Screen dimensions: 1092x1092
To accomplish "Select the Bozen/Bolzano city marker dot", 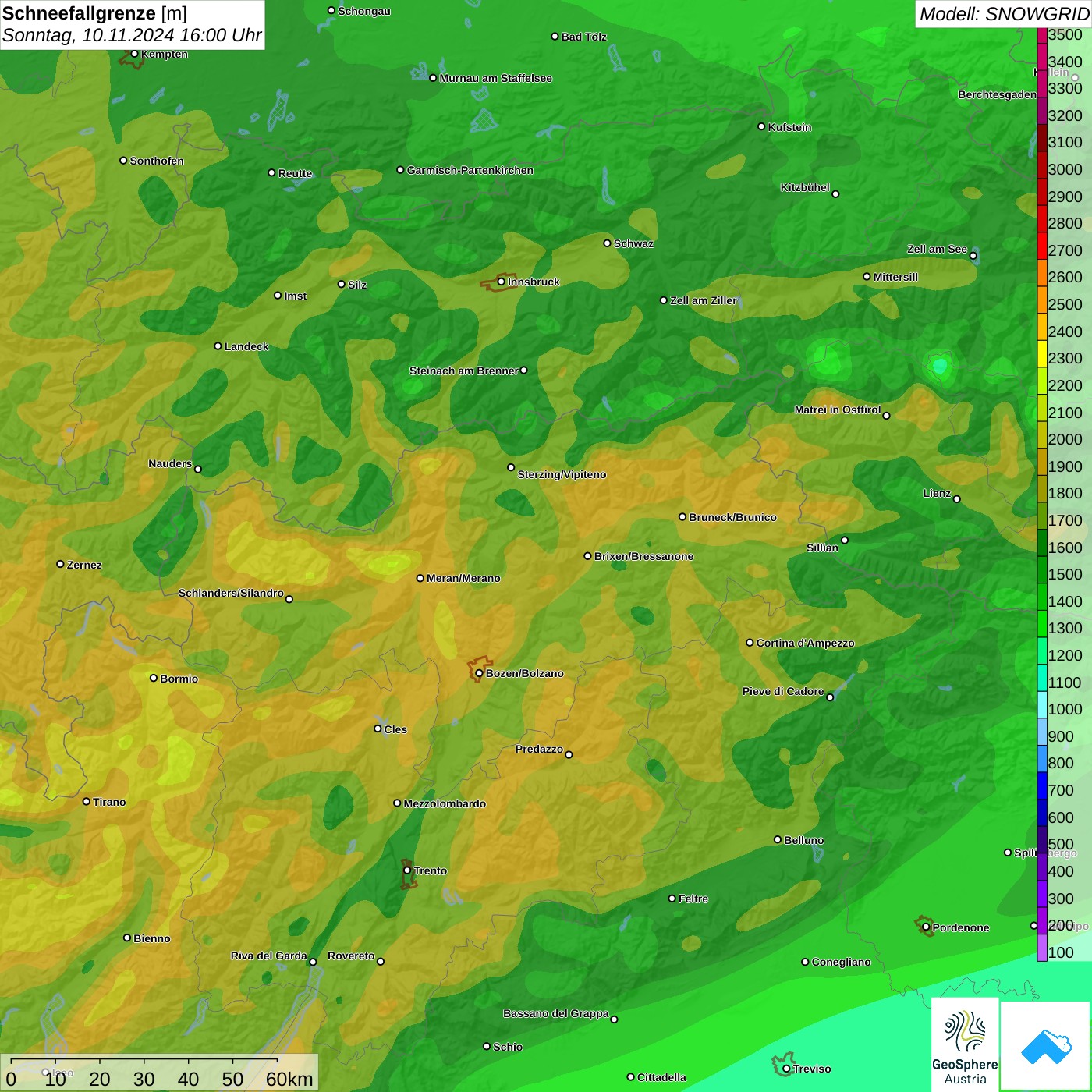I will (479, 673).
